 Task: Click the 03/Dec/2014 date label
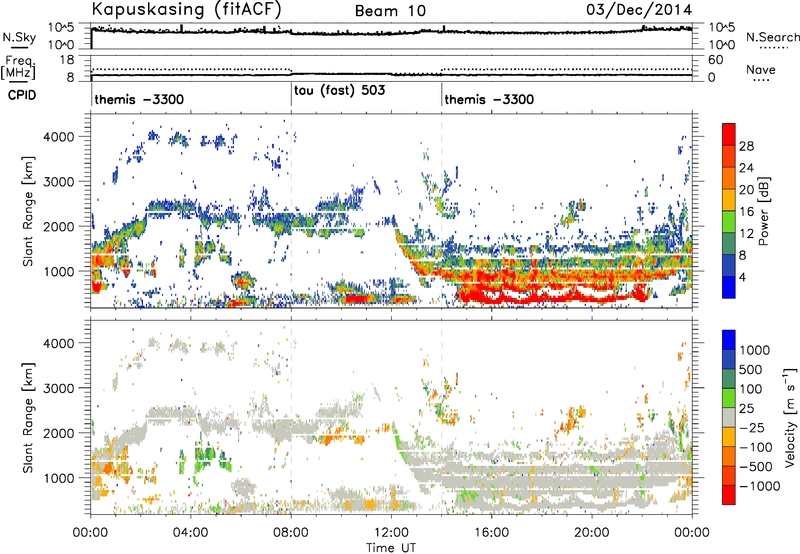tap(639, 10)
